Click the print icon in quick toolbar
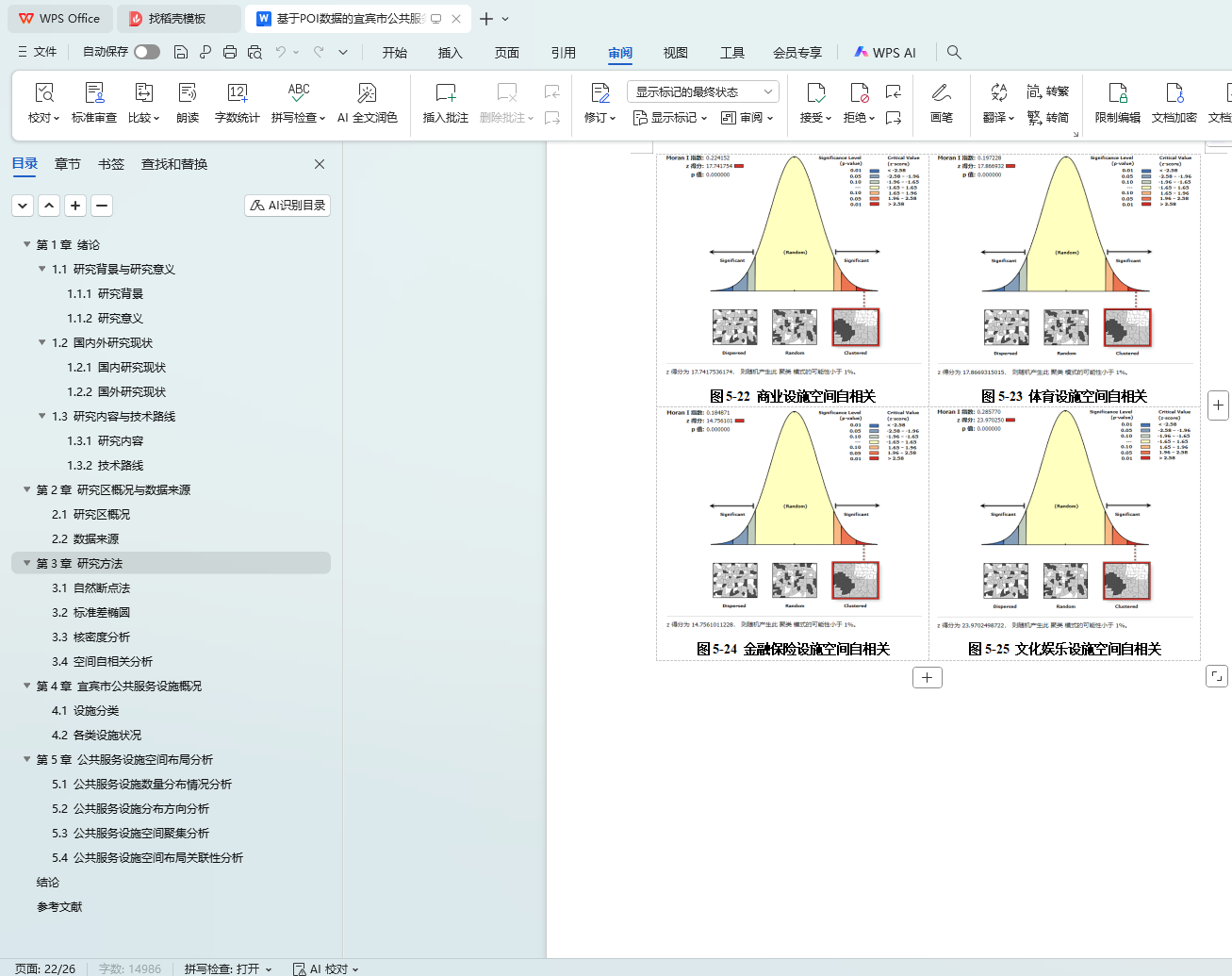1232x976 pixels. point(230,52)
